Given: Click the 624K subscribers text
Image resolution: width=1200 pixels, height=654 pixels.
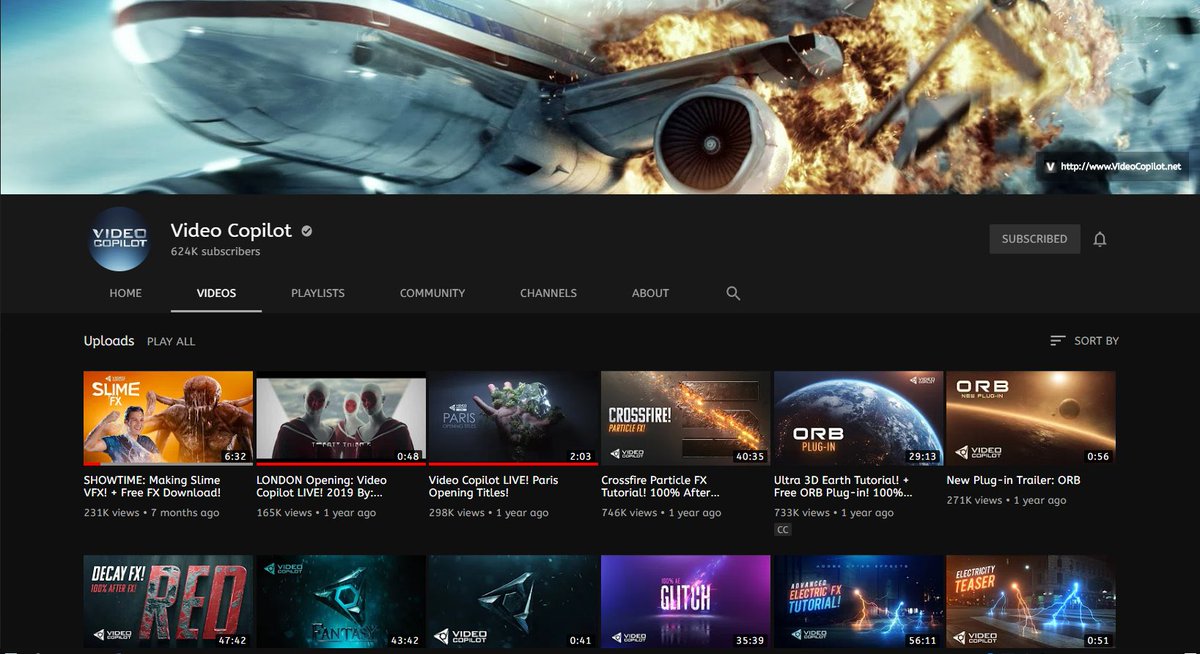Looking at the screenshot, I should tap(215, 252).
